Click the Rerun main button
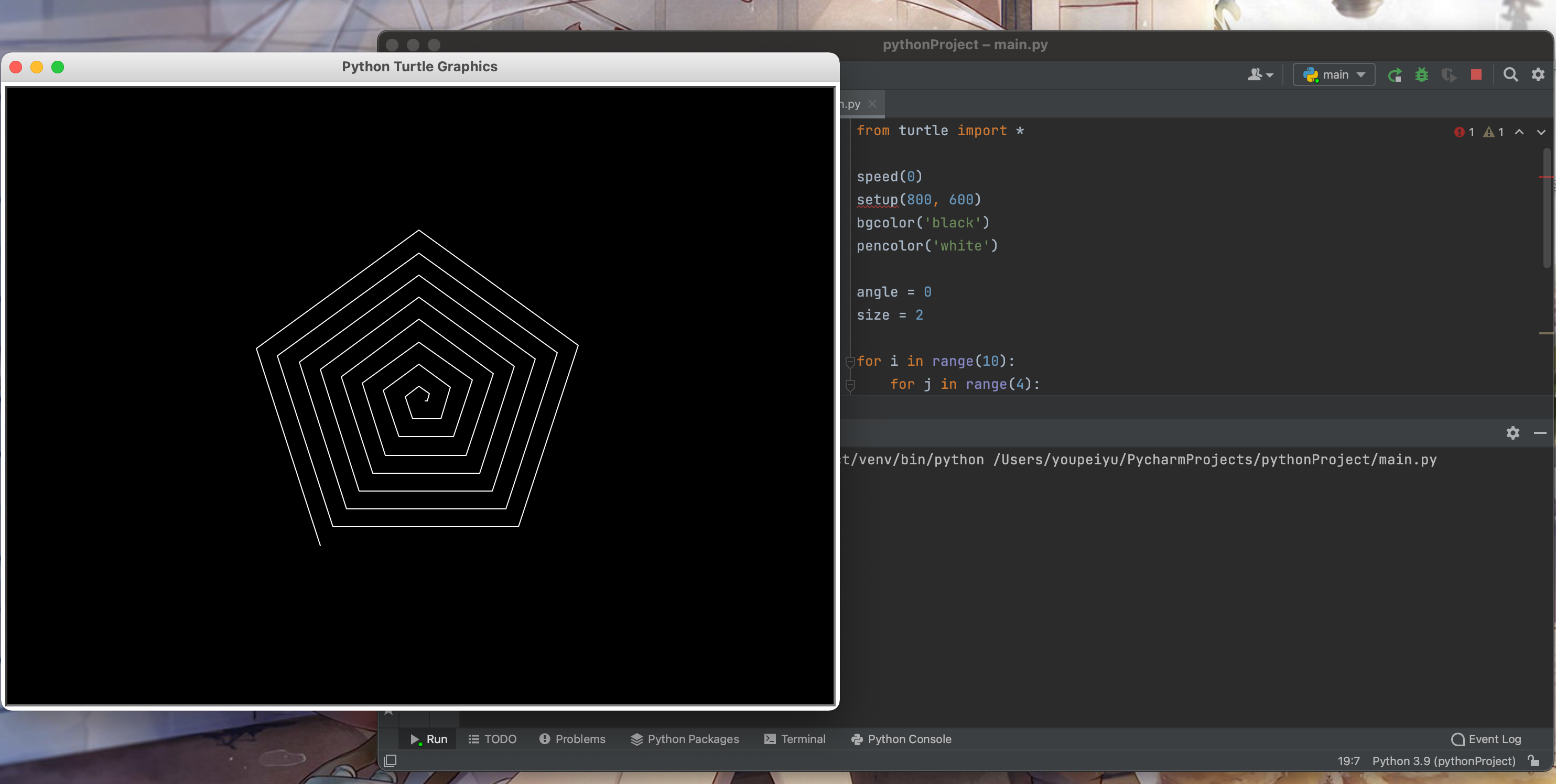Image resolution: width=1556 pixels, height=784 pixels. 1395,75
